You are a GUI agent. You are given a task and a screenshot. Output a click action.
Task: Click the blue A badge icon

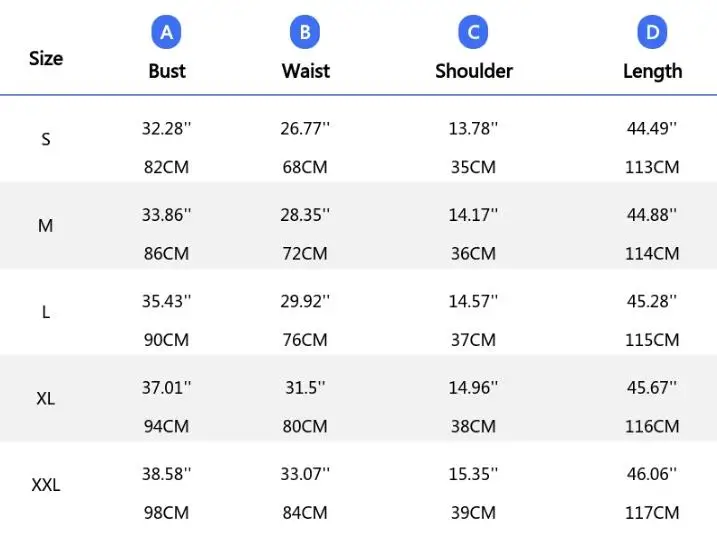(x=167, y=33)
